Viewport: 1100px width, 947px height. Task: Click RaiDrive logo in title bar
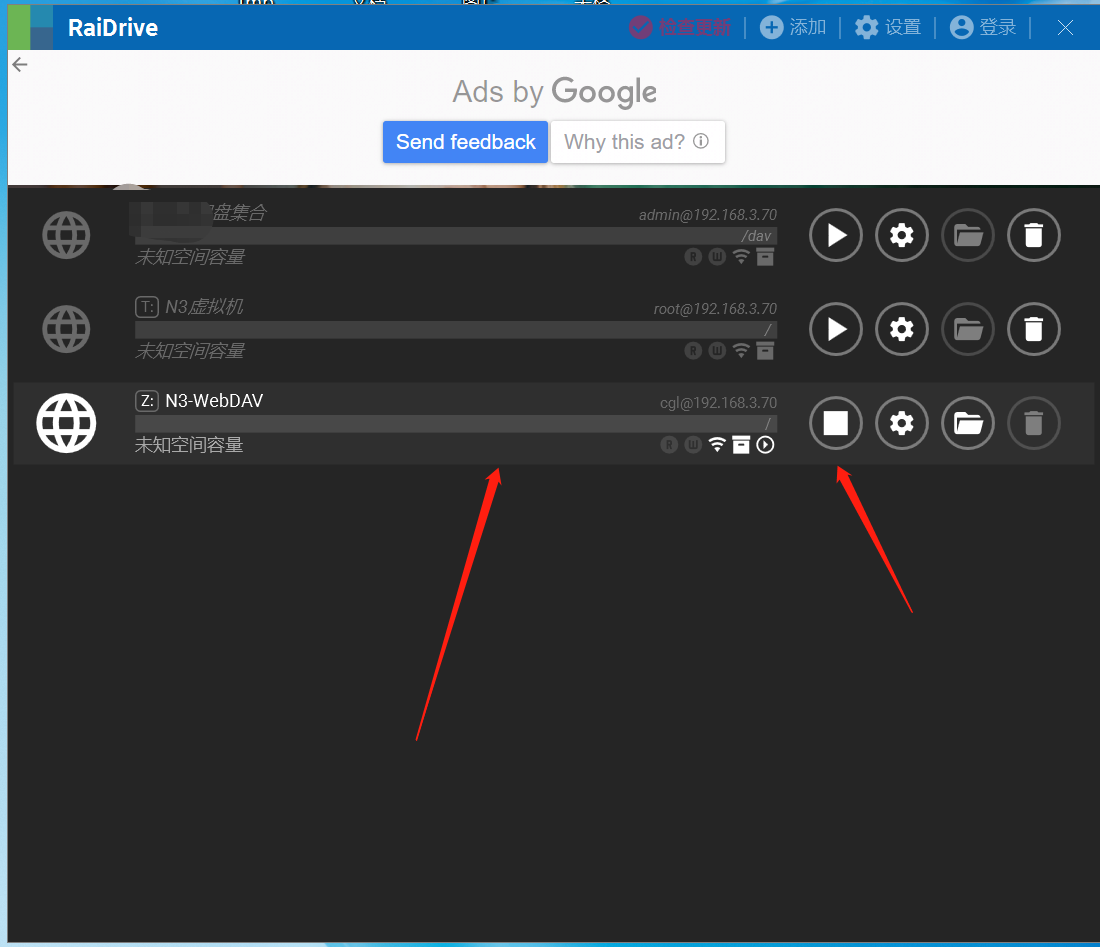tap(30, 27)
